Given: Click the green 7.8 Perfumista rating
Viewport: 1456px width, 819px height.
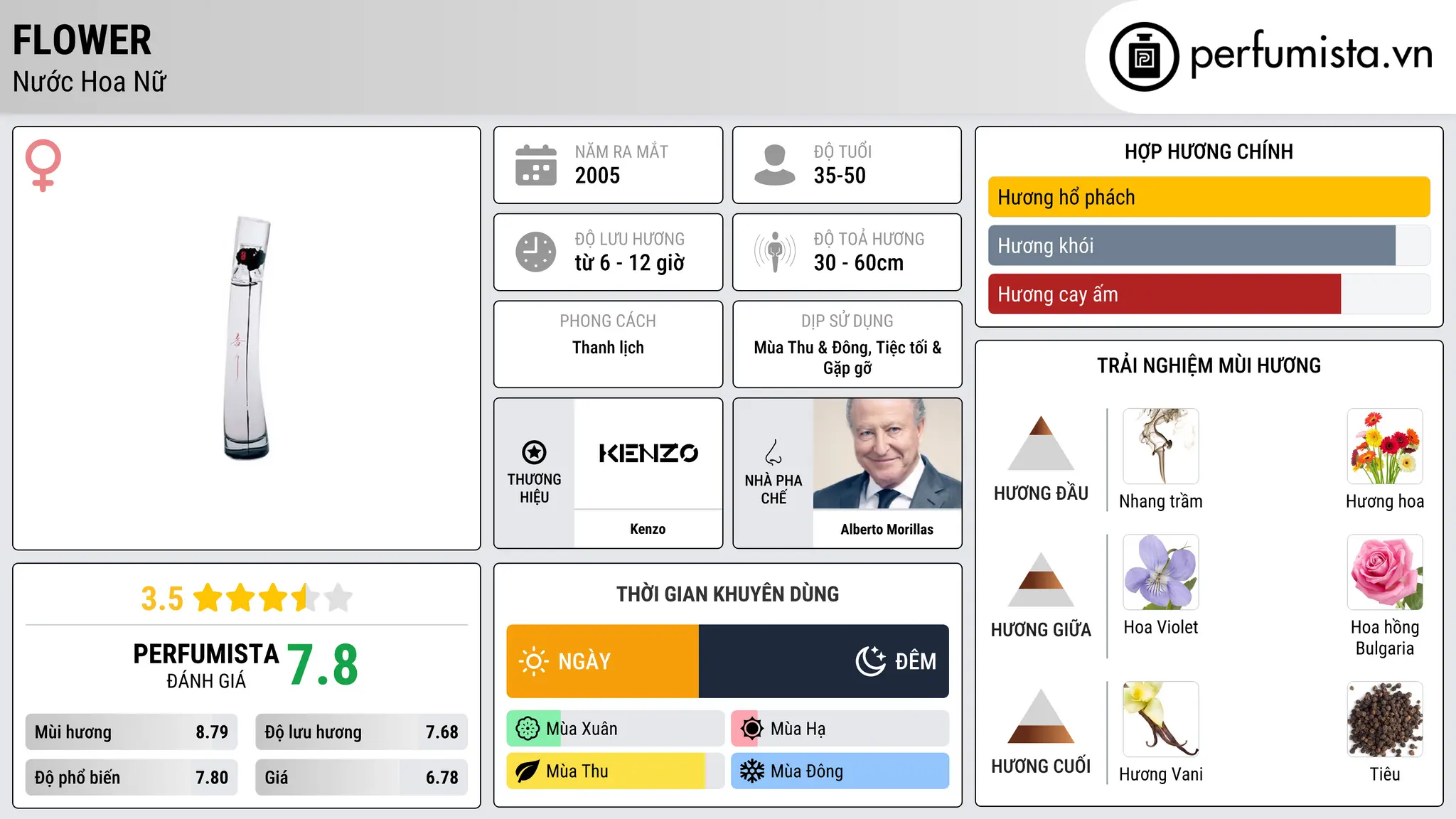Looking at the screenshot, I should (x=323, y=665).
